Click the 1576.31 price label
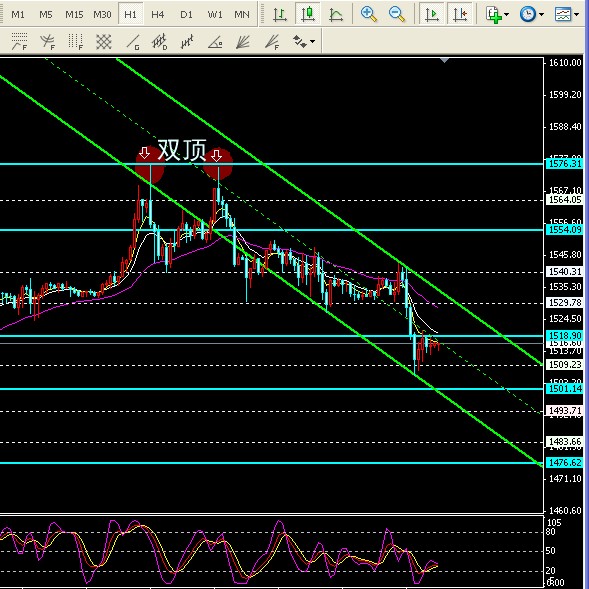The width and height of the screenshot is (589, 589). pos(565,164)
